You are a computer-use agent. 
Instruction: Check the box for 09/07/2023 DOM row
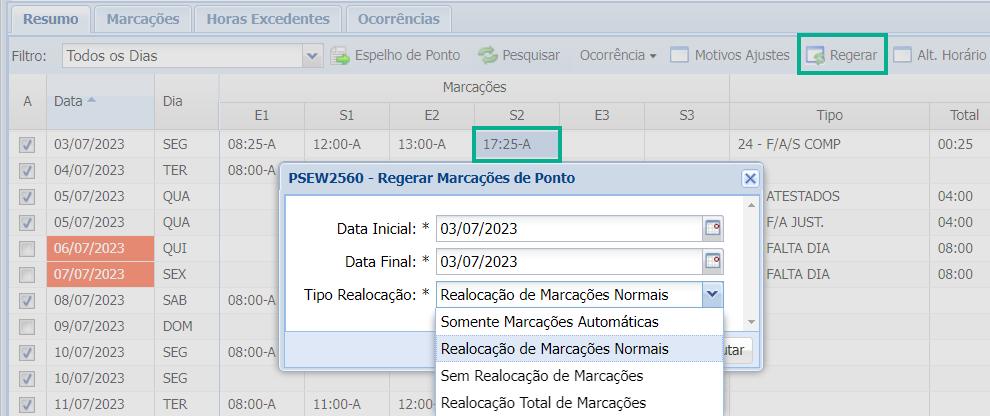27,327
